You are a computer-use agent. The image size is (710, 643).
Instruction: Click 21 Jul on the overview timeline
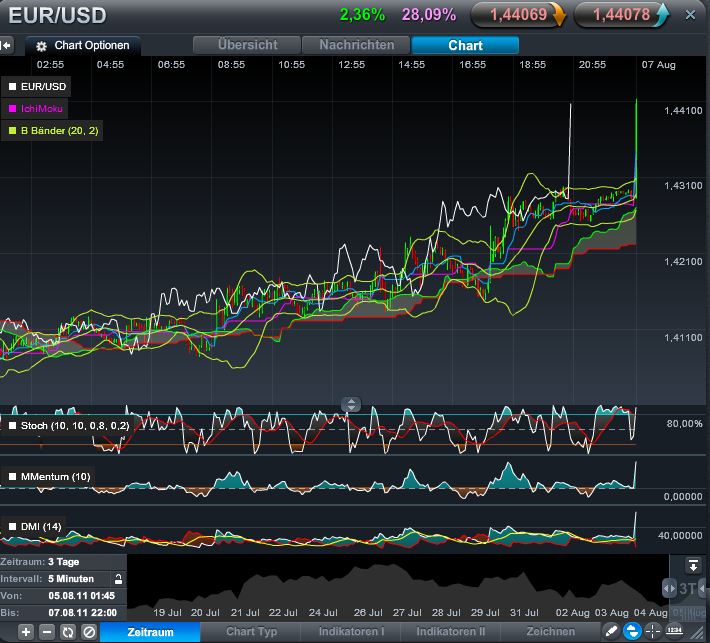coord(245,613)
